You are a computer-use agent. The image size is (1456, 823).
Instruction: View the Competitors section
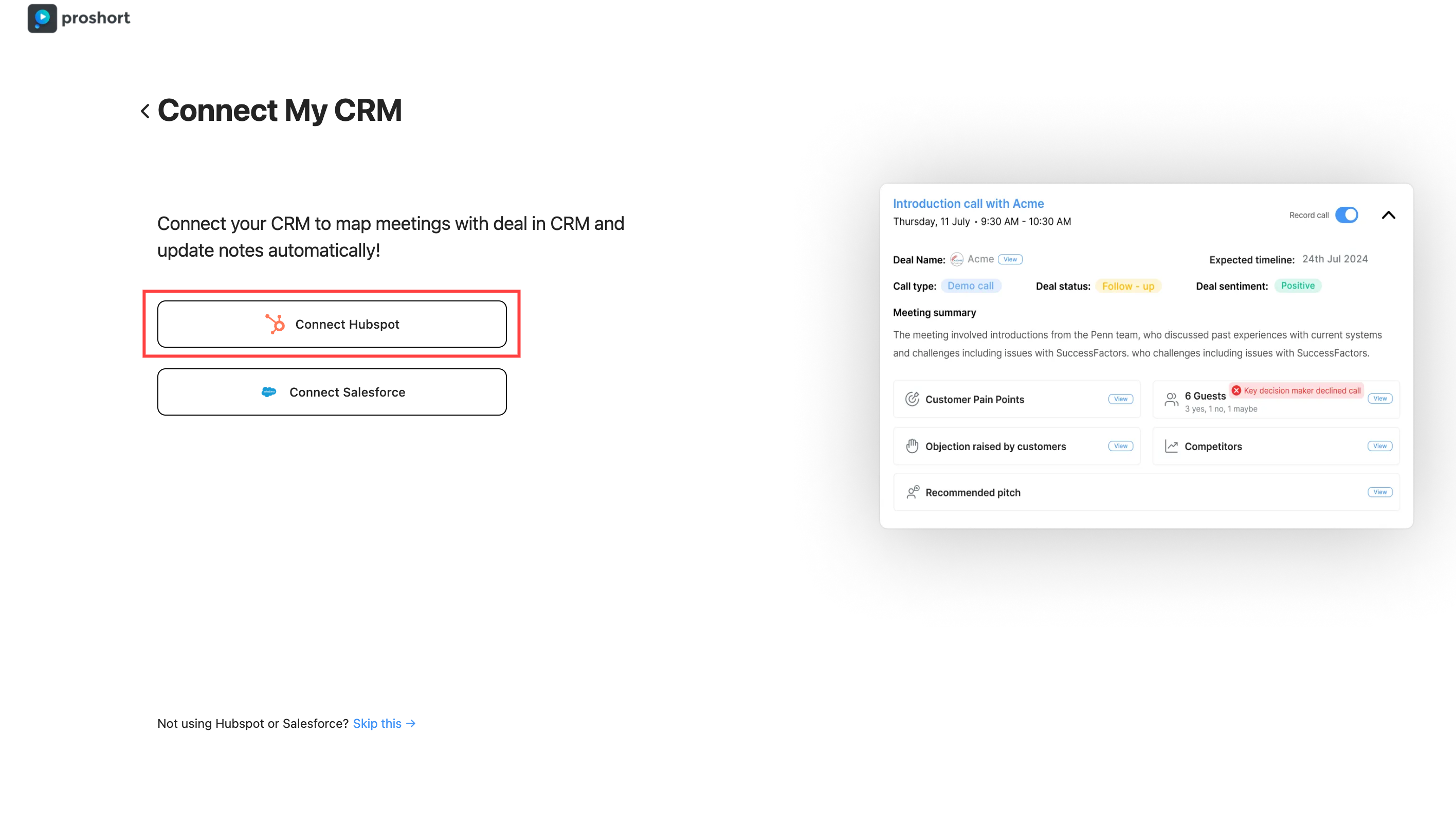click(x=1380, y=446)
